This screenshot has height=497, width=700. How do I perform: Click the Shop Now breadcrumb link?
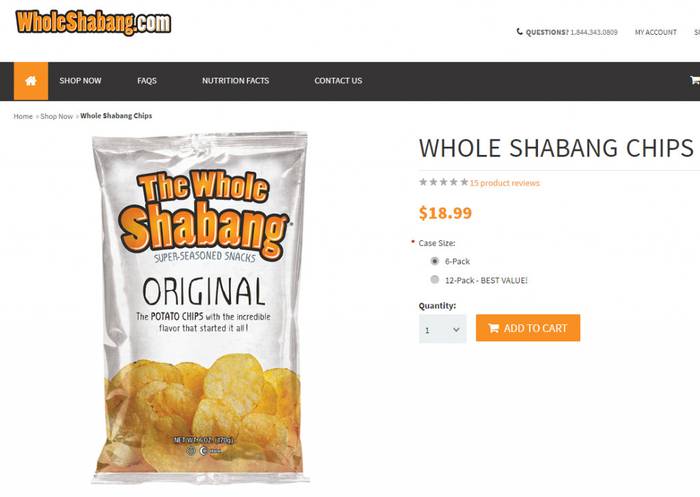[x=56, y=116]
